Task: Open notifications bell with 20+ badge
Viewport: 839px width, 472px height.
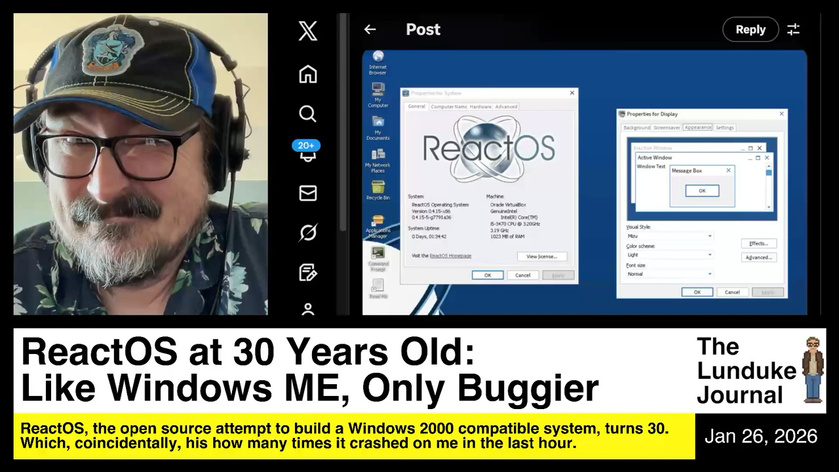Action: tap(307, 152)
